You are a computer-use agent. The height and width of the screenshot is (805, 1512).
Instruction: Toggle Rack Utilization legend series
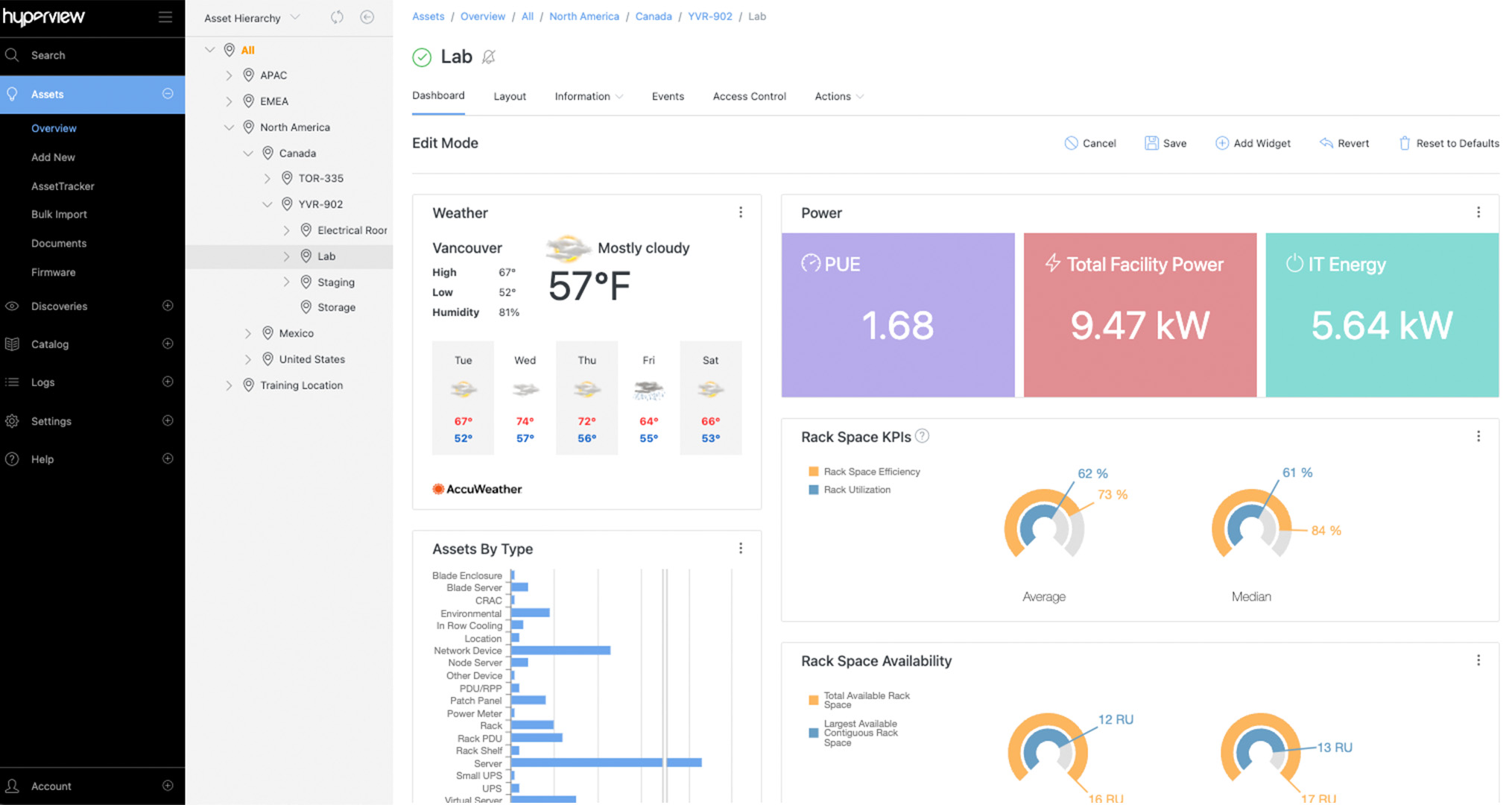855,490
